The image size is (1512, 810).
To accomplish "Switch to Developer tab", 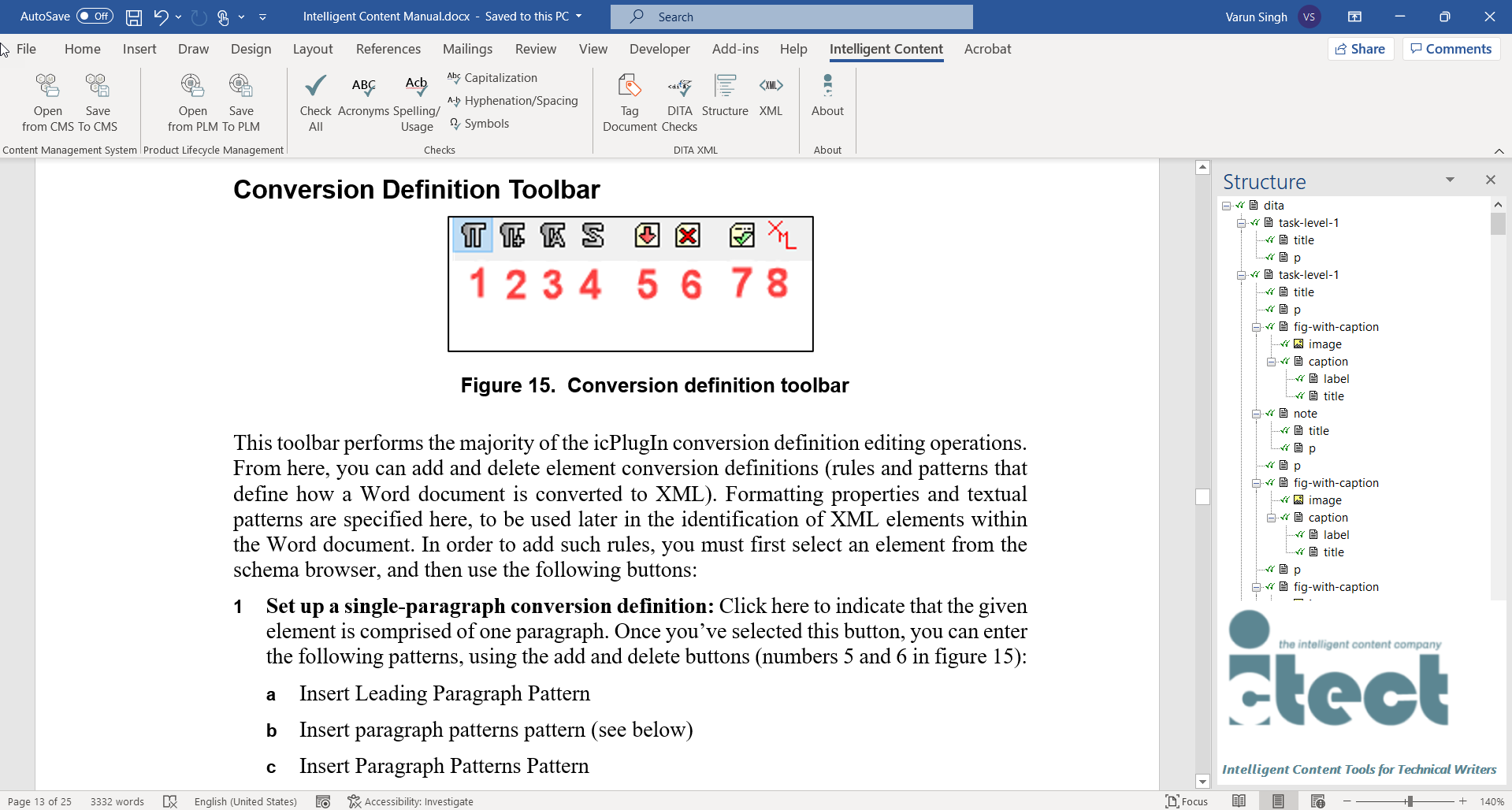I will pos(659,49).
